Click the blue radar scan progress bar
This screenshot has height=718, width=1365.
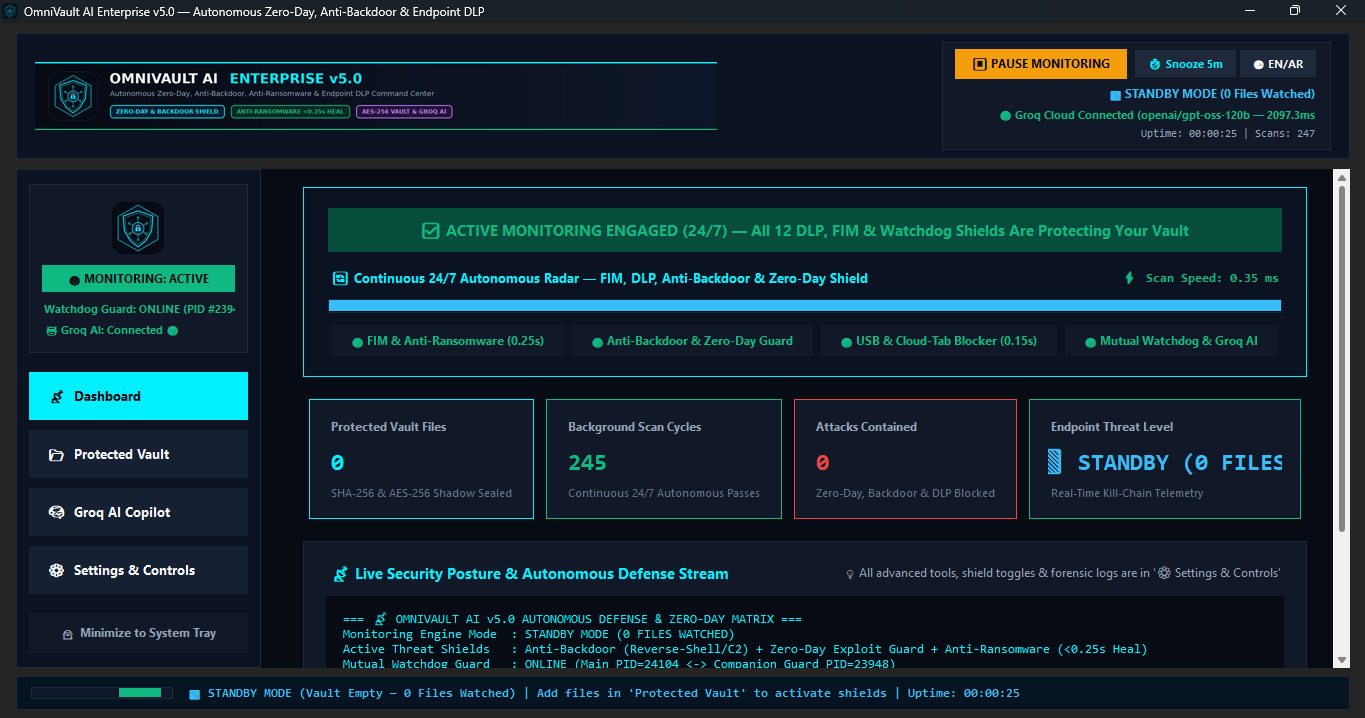pos(804,306)
